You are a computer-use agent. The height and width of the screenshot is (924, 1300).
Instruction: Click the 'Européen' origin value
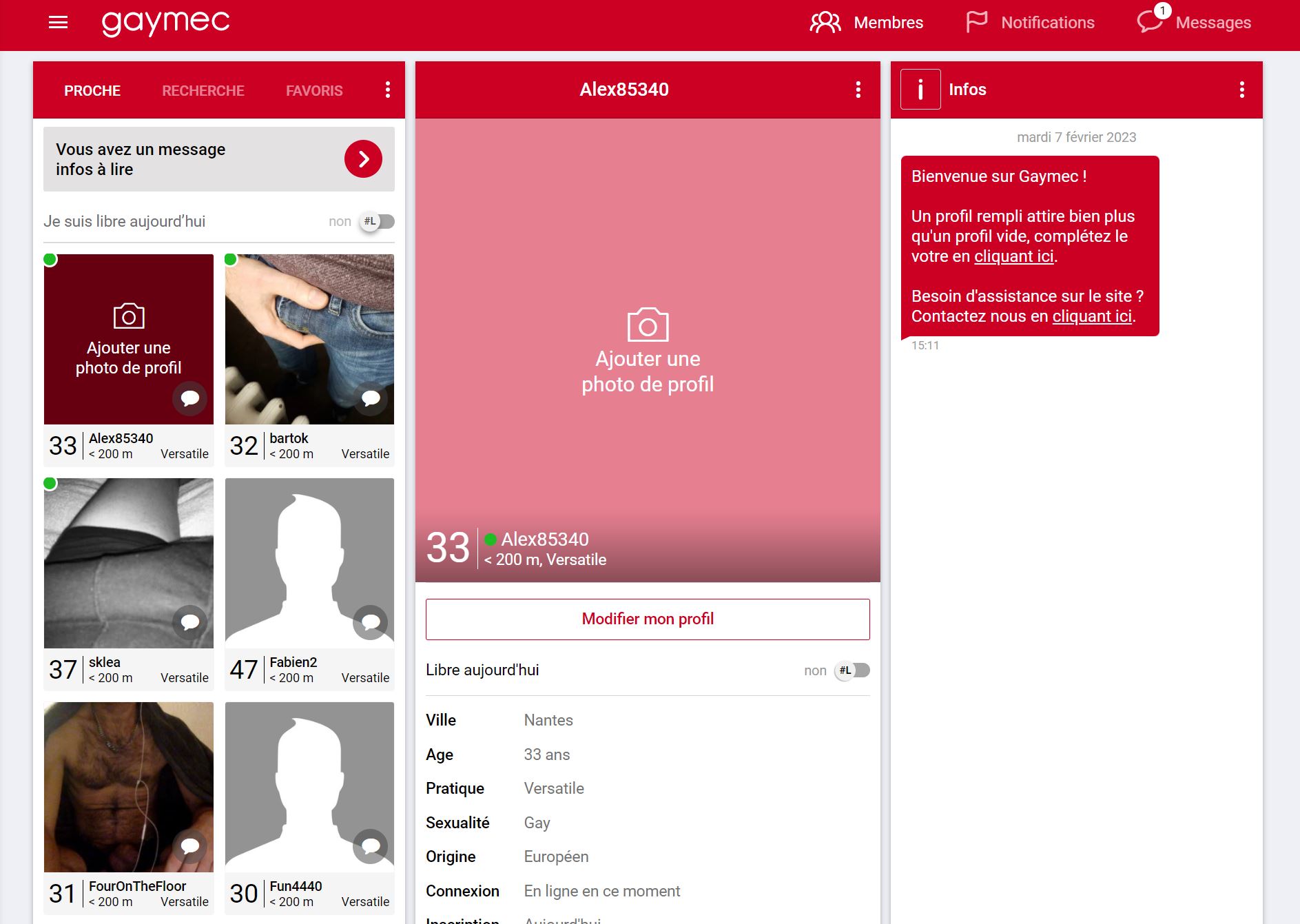[x=556, y=856]
